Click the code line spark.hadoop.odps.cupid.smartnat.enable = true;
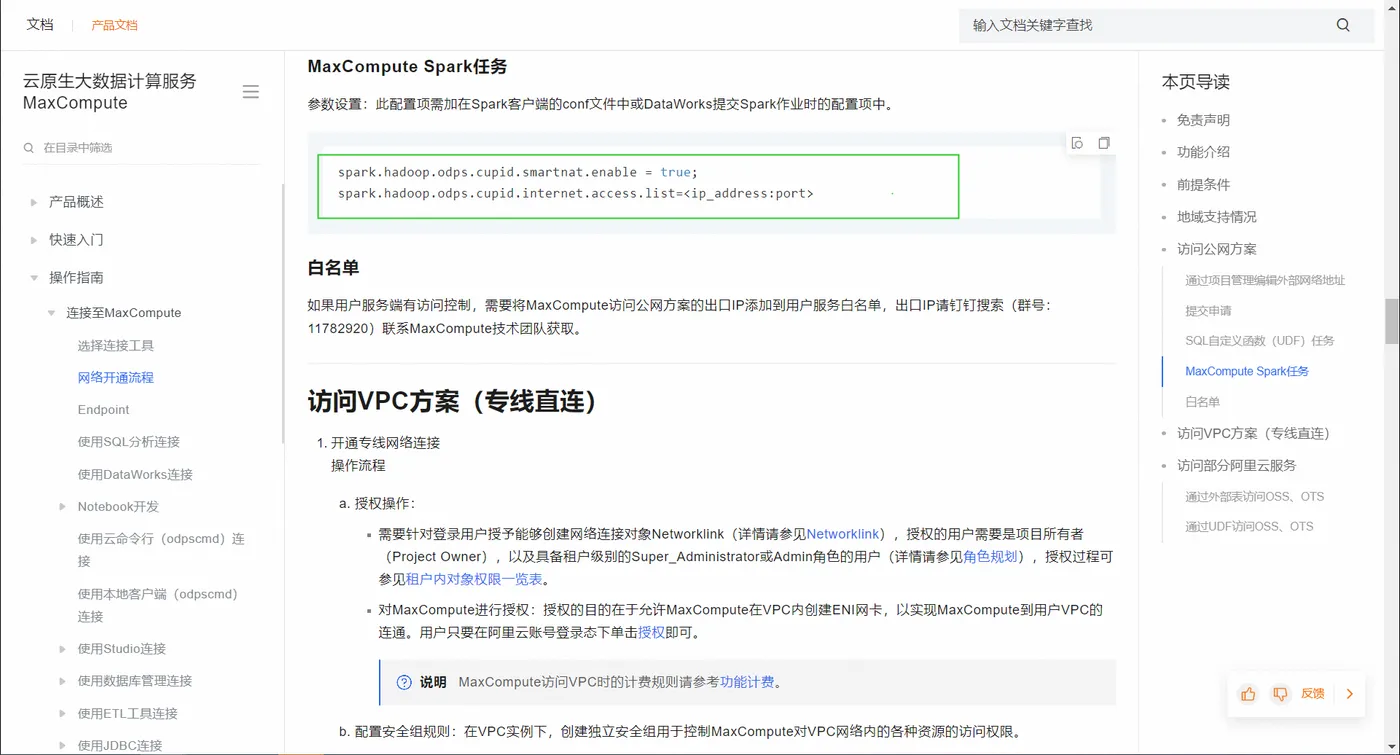The height and width of the screenshot is (755, 1400). coord(518,172)
